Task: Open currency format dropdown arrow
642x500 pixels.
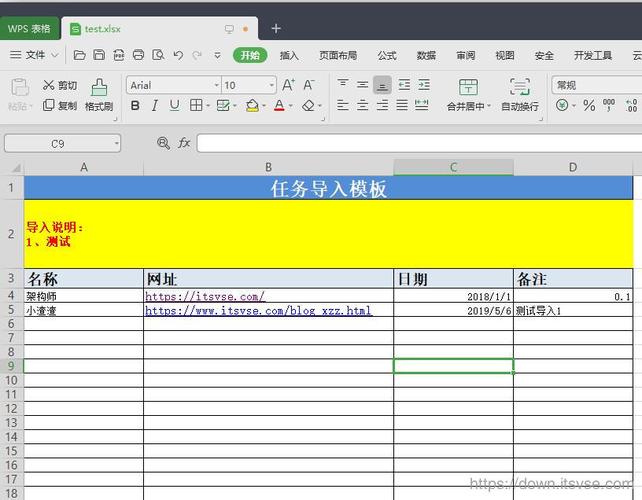Action: click(574, 106)
